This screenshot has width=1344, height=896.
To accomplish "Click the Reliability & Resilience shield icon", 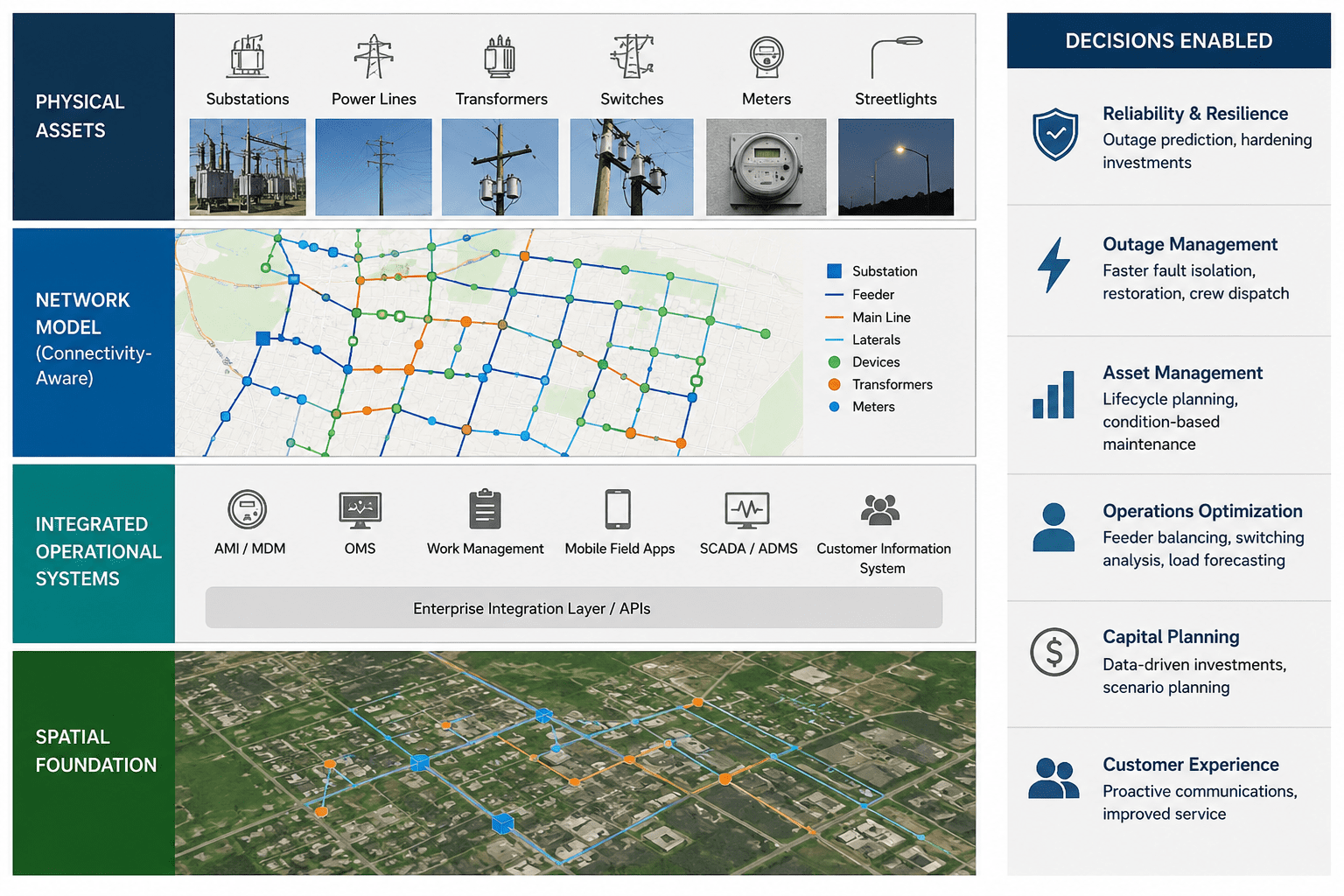I will pyautogui.click(x=1055, y=135).
